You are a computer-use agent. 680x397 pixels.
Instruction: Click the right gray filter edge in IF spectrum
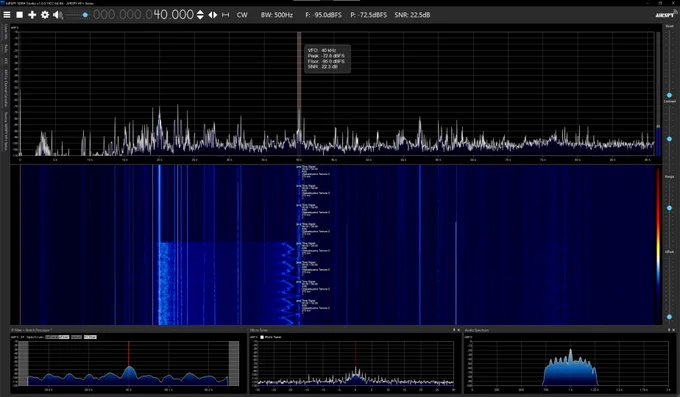234,363
